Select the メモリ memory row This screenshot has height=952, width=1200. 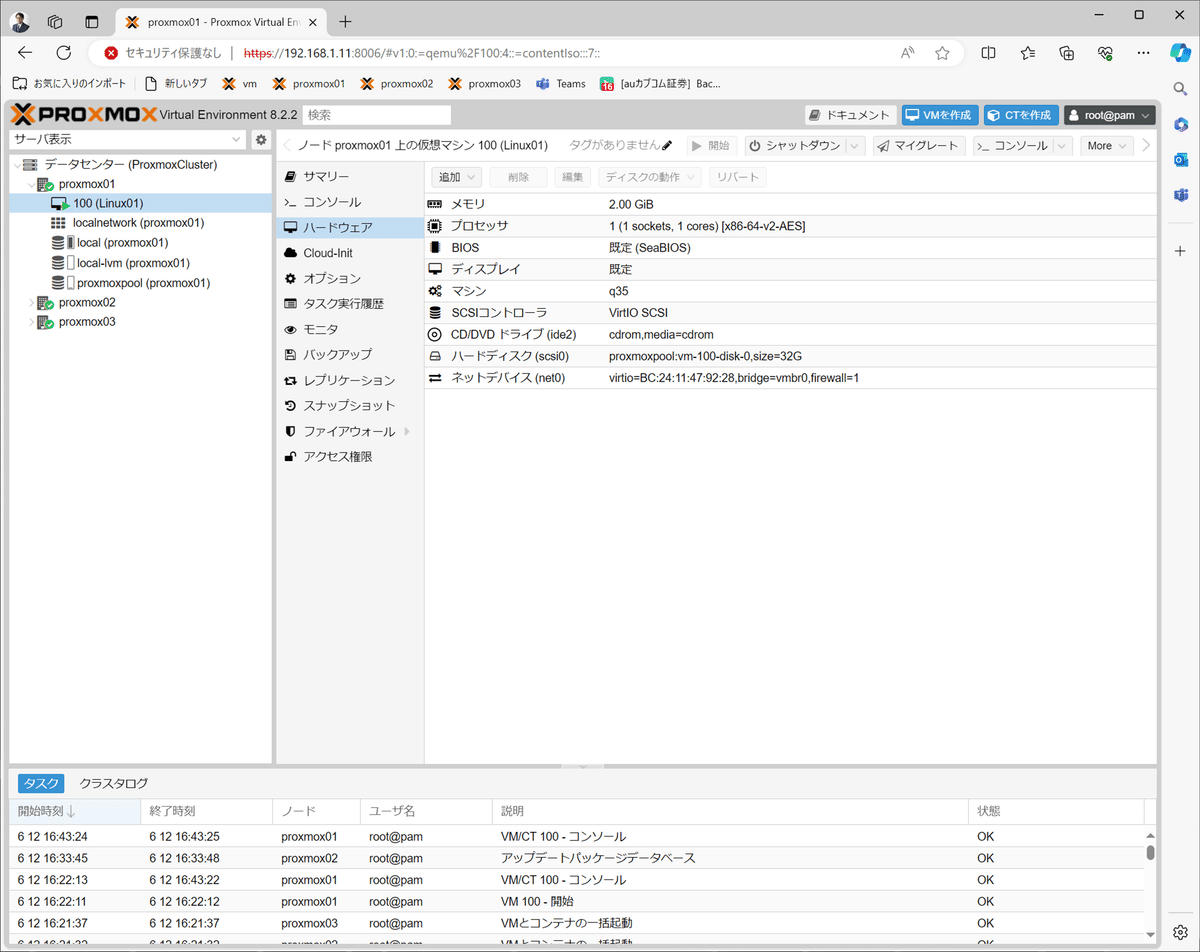790,204
